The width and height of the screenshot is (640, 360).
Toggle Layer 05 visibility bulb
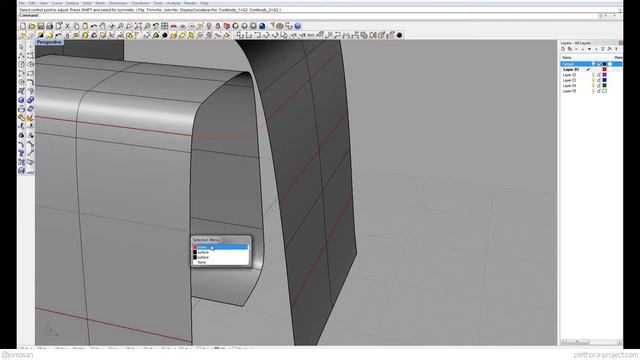[593, 91]
